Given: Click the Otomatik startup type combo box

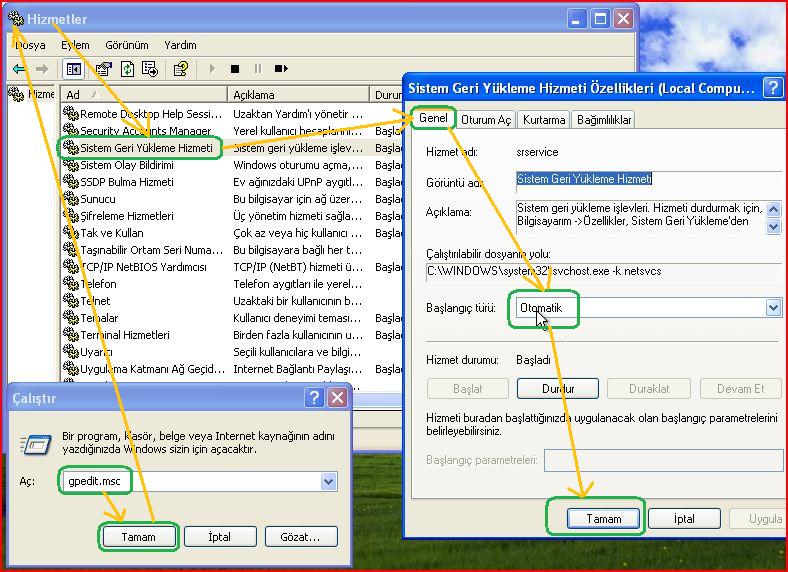Looking at the screenshot, I should point(649,308).
